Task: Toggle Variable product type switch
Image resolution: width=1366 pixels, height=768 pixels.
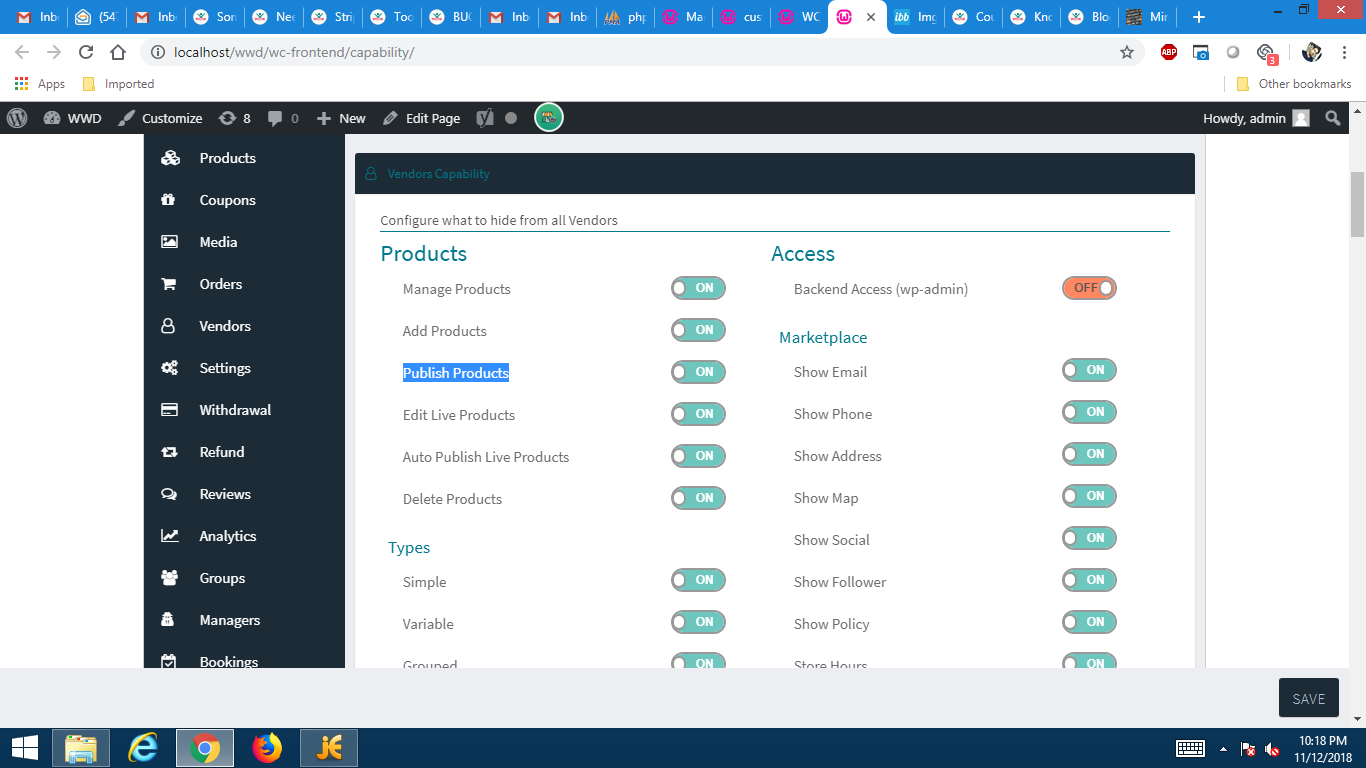Action: [x=698, y=622]
